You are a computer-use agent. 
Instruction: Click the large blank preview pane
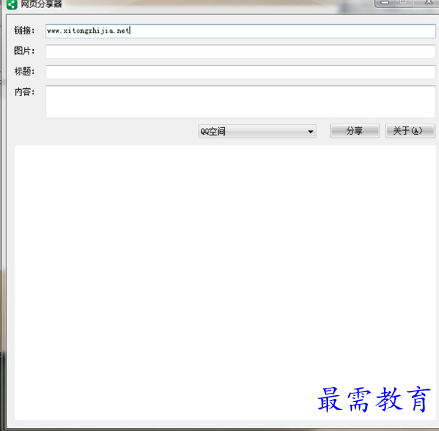click(x=225, y=282)
